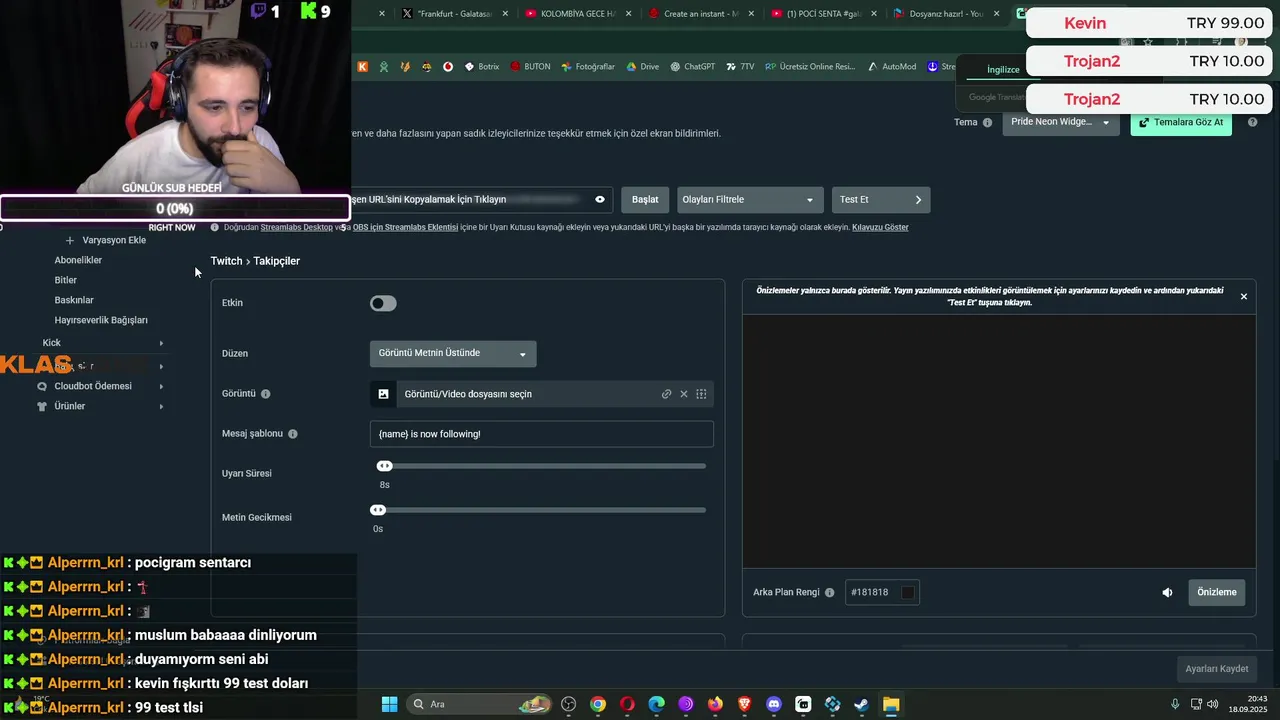The width and height of the screenshot is (1280, 720).
Task: Enable the Etkin toggle switch
Action: click(383, 303)
